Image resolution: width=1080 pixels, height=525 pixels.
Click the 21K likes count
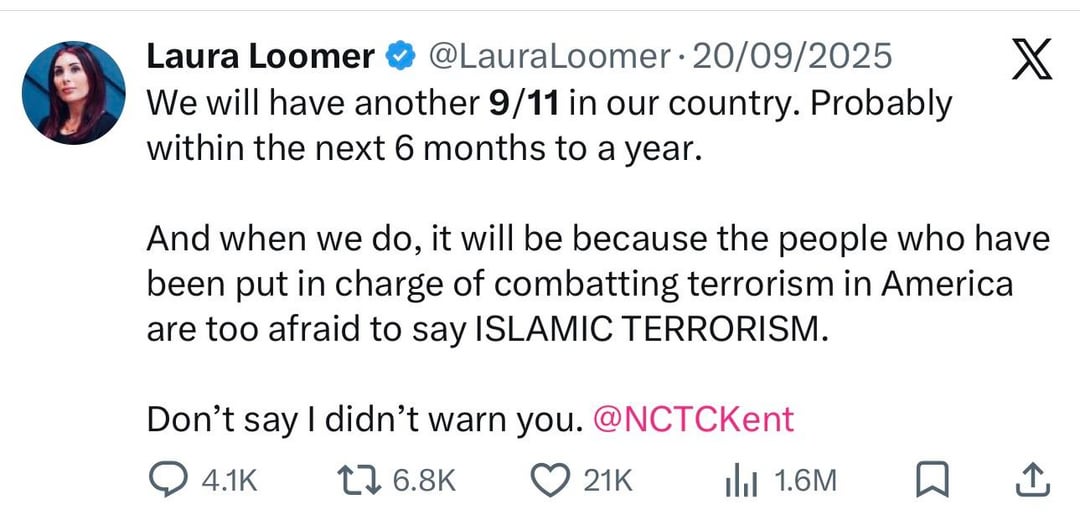pyautogui.click(x=608, y=481)
